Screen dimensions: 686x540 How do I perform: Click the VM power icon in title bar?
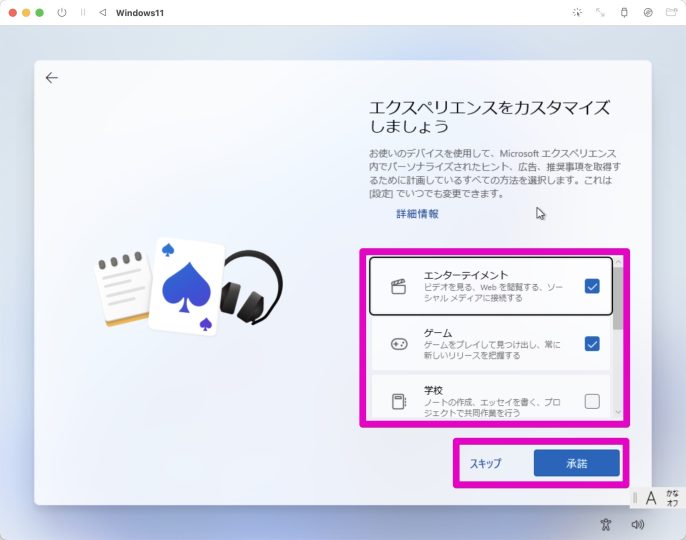click(x=62, y=13)
